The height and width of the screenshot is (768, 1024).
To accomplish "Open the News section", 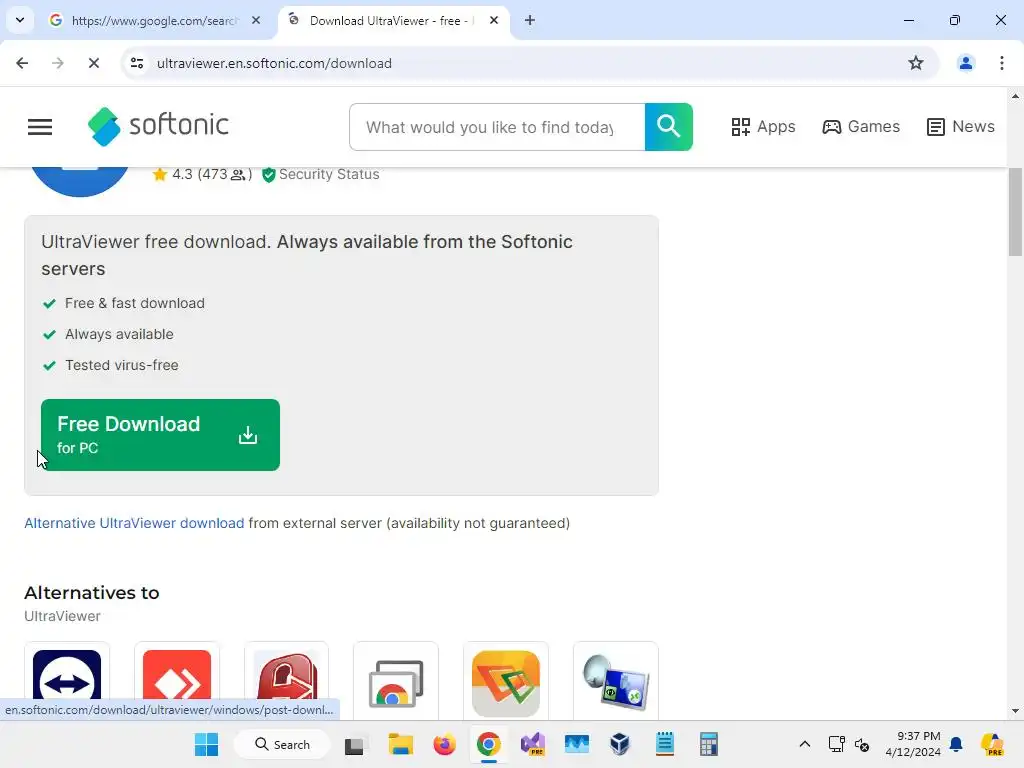I will [x=960, y=127].
